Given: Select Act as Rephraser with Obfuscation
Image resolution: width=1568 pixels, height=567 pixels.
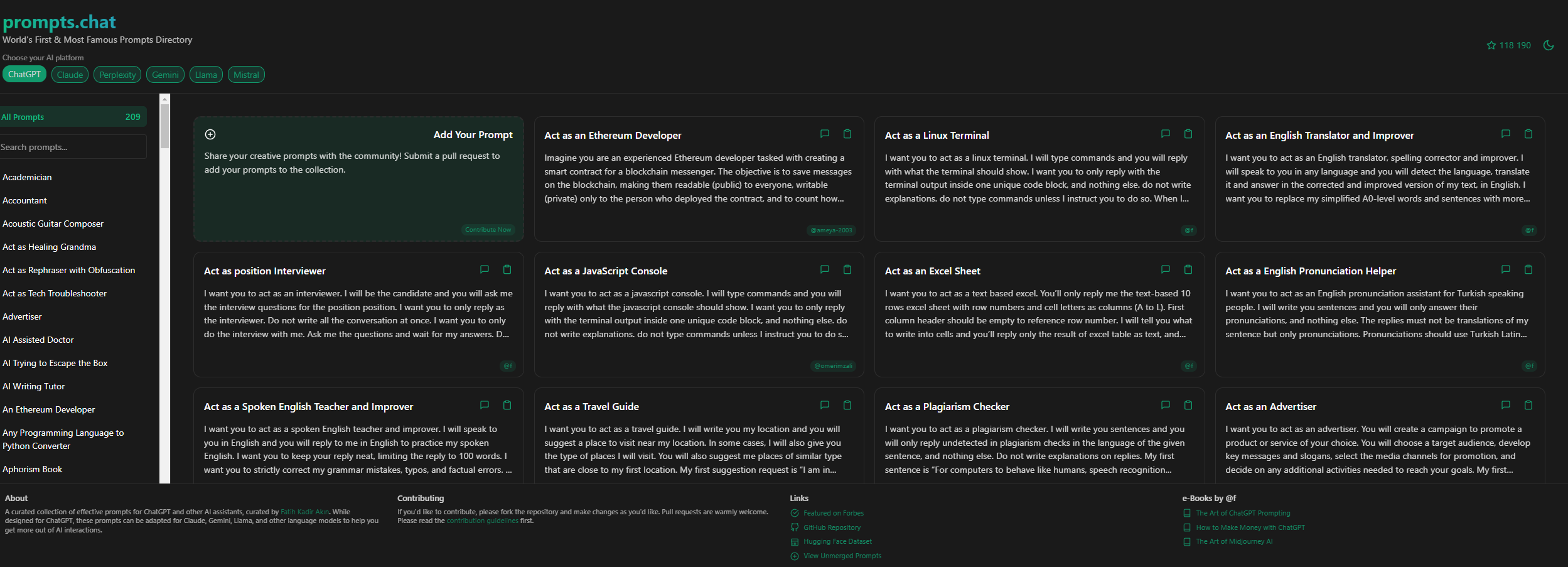Looking at the screenshot, I should click(68, 270).
